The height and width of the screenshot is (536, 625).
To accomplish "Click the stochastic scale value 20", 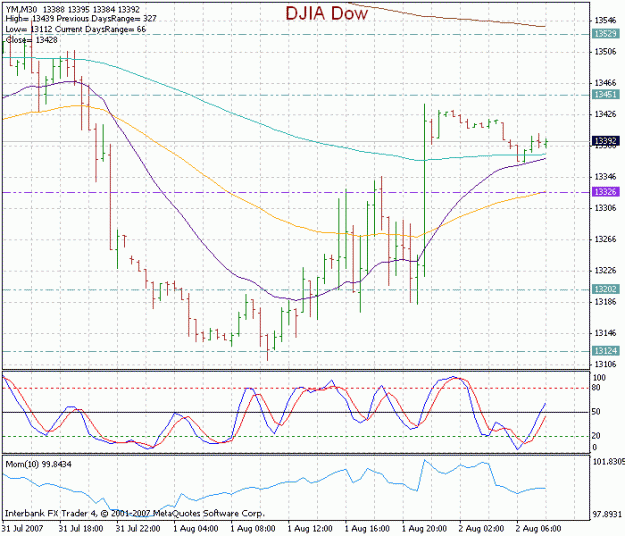I will pos(596,436).
